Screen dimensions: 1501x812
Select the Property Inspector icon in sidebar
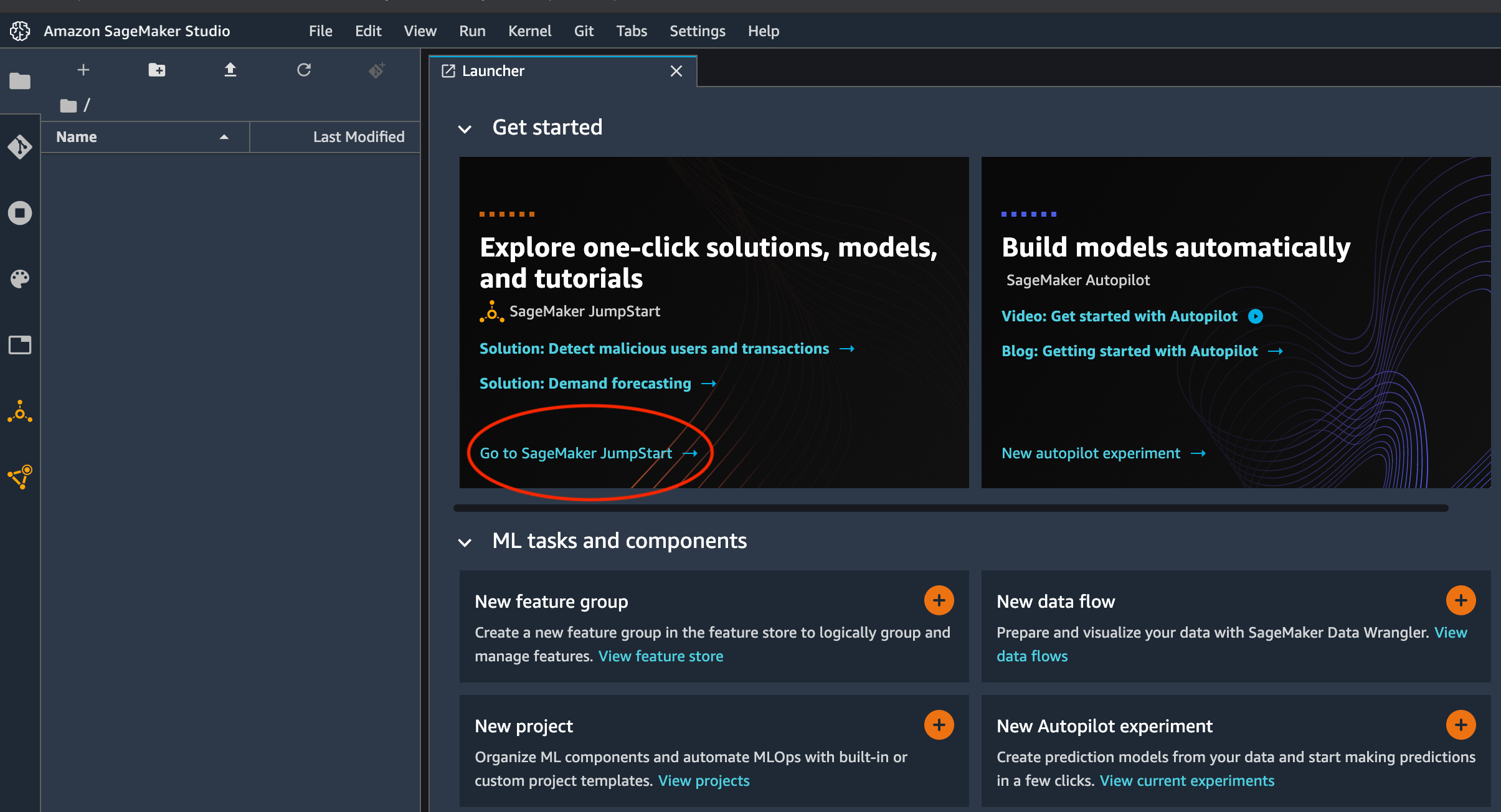[x=20, y=344]
